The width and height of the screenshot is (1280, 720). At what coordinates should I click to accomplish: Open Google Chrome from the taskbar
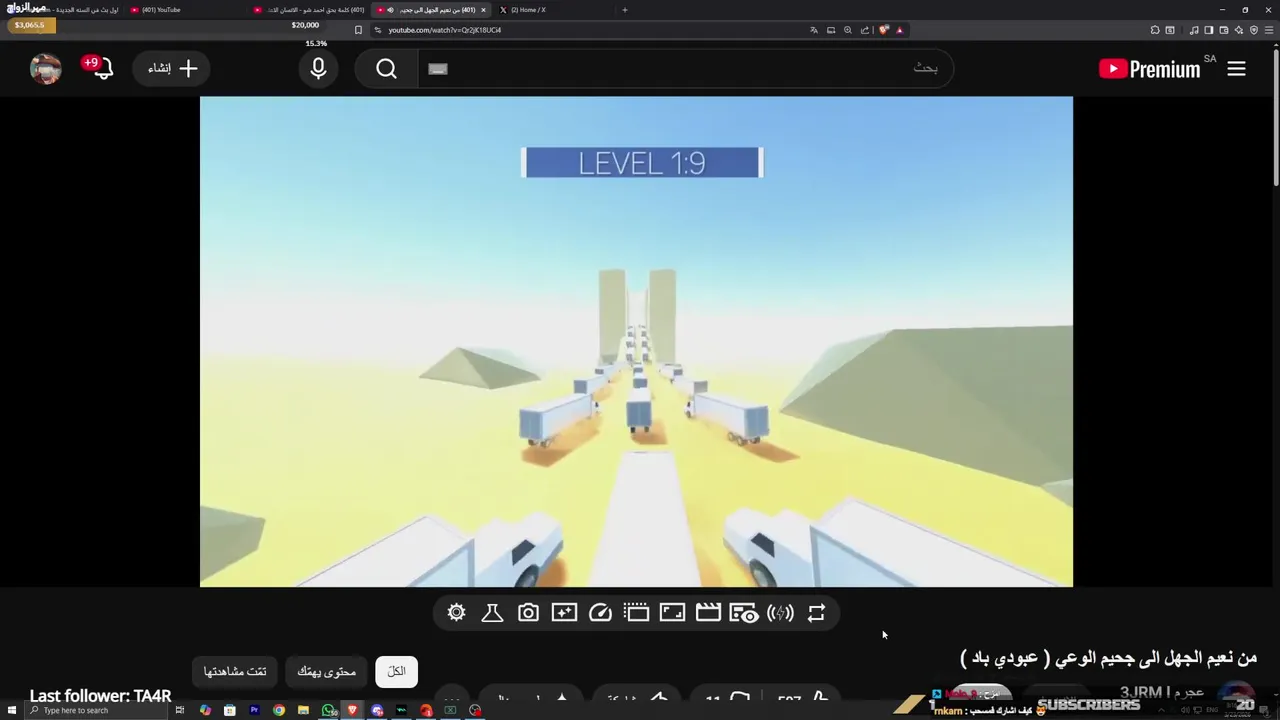click(x=279, y=710)
